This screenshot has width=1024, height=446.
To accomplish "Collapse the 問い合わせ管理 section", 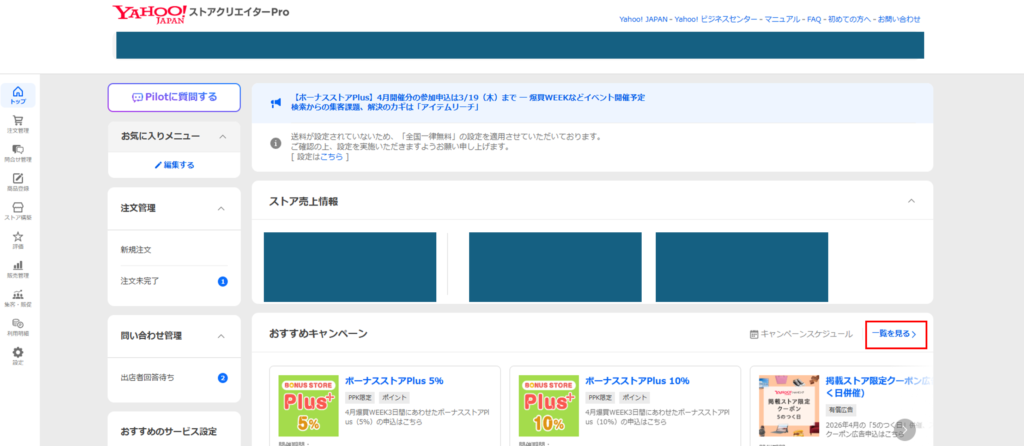I will [222, 336].
